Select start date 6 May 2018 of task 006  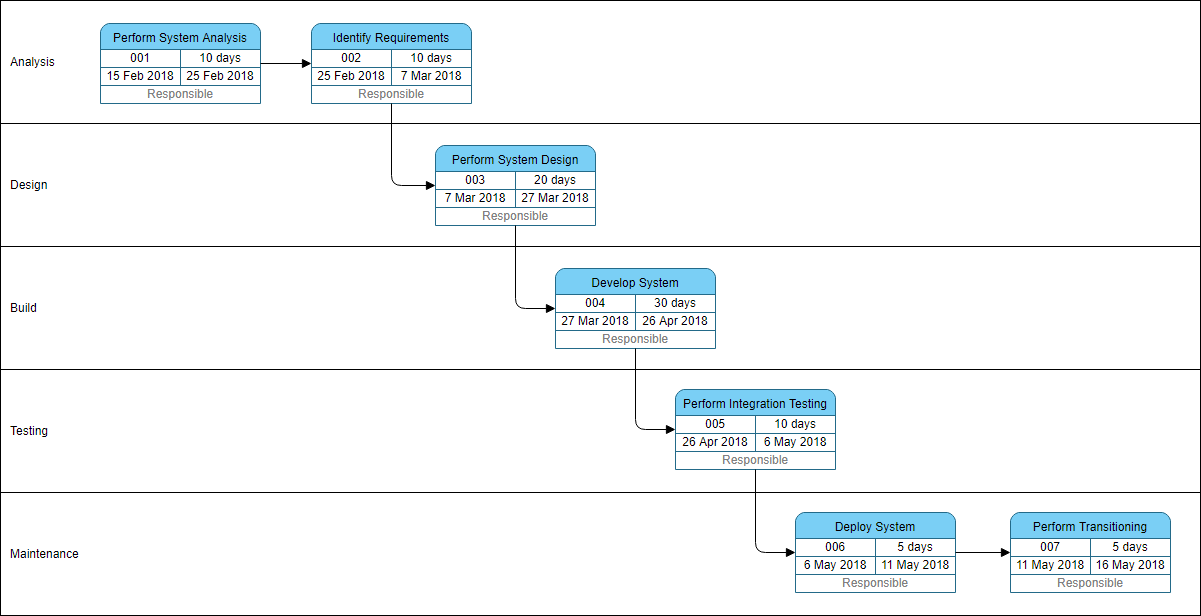pyautogui.click(x=835, y=565)
